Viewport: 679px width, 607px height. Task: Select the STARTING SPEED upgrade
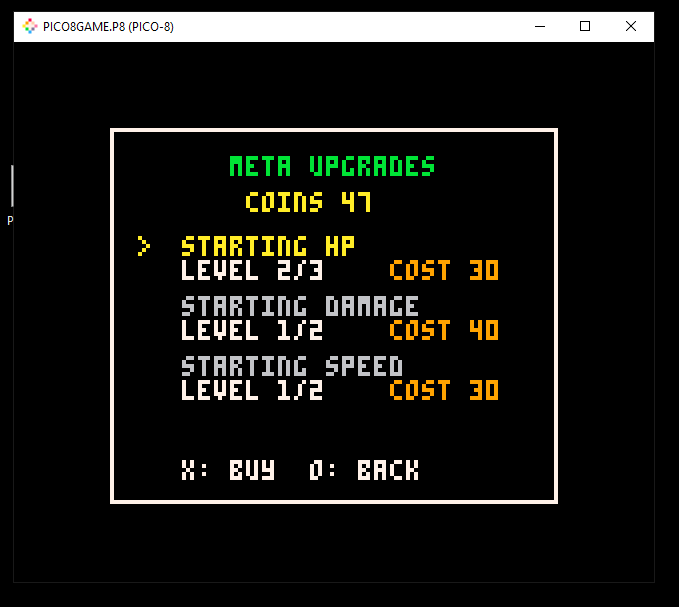pos(292,366)
